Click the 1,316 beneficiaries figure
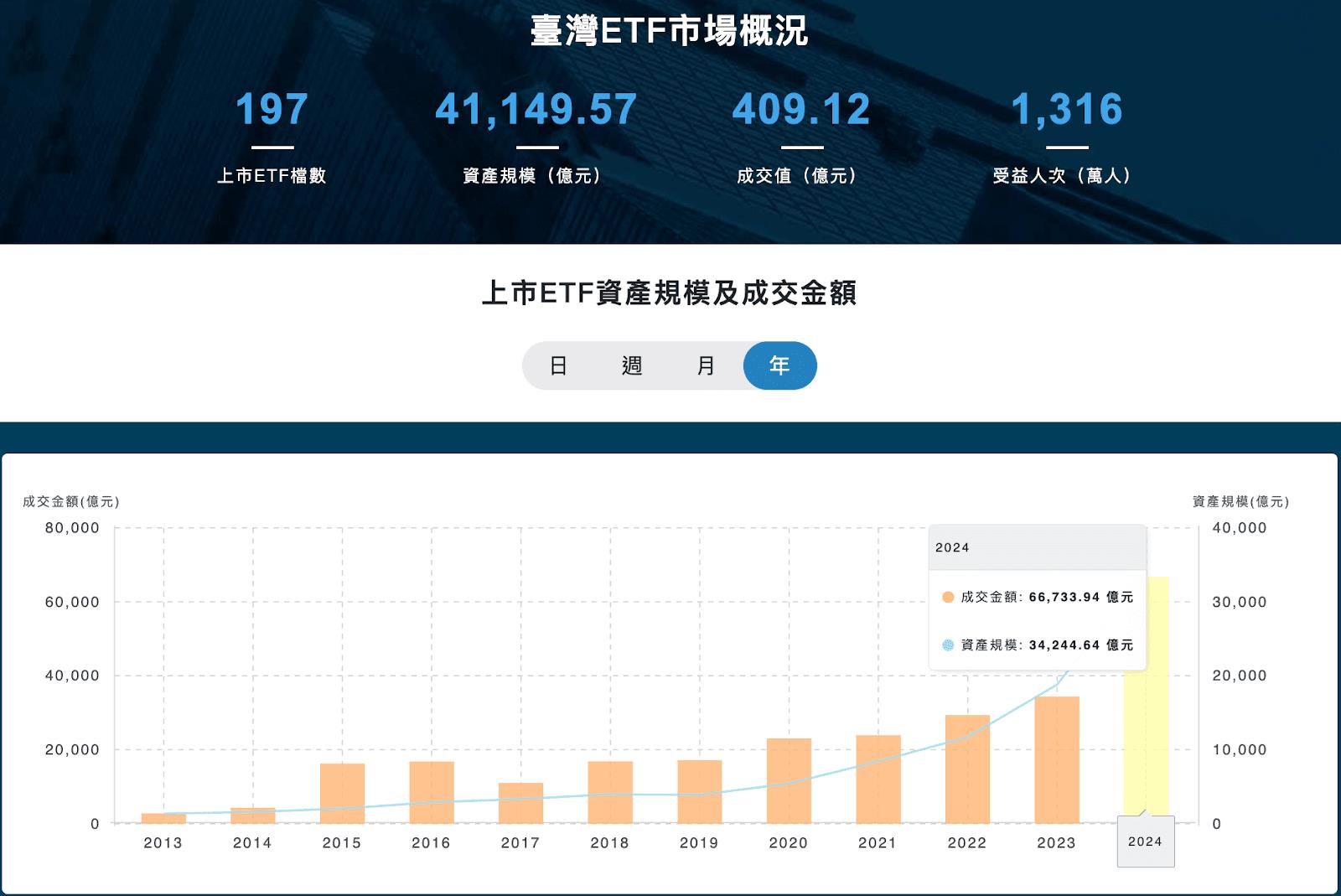1341x896 pixels. tap(1067, 109)
